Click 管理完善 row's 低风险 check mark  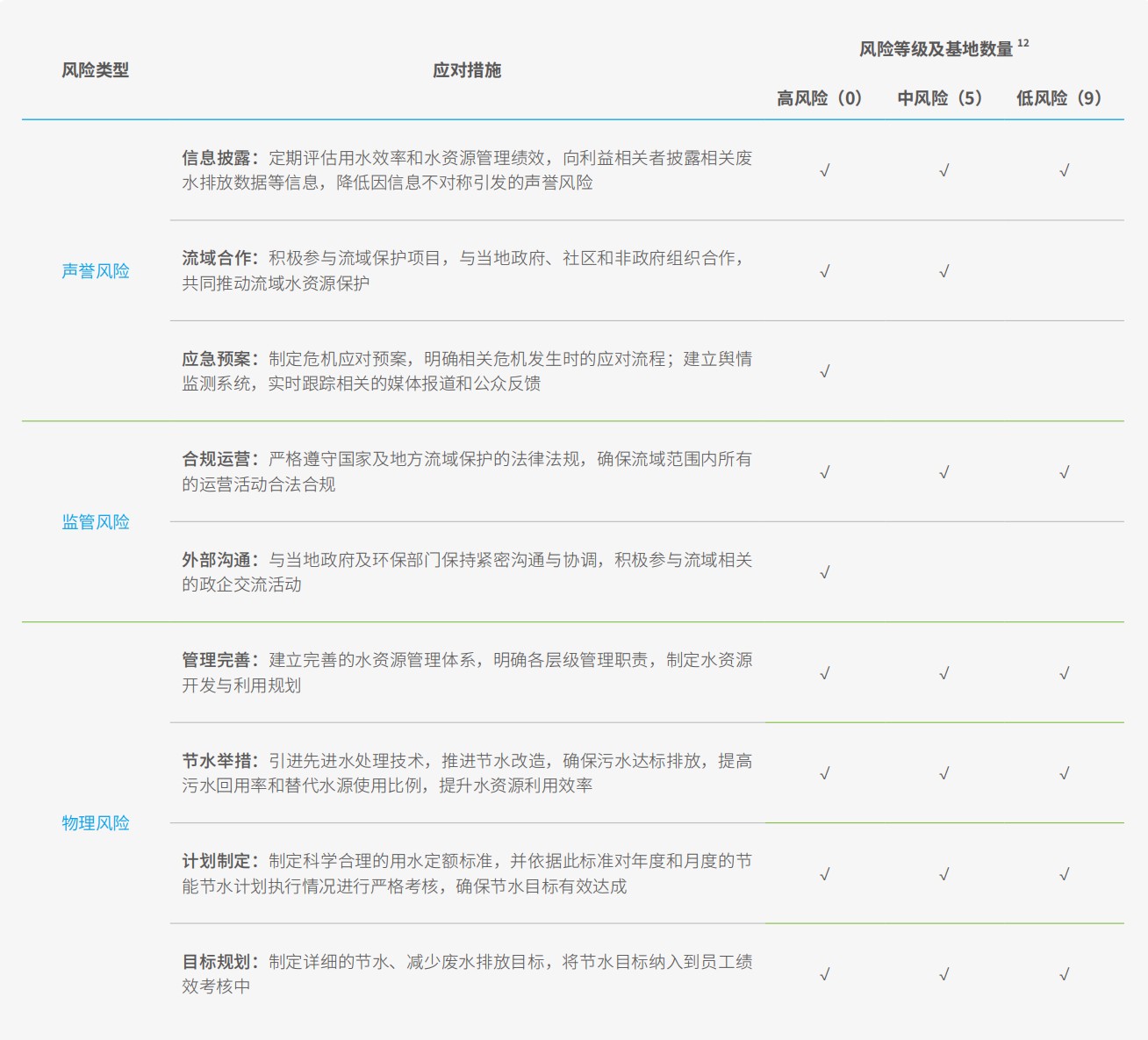tap(1064, 673)
